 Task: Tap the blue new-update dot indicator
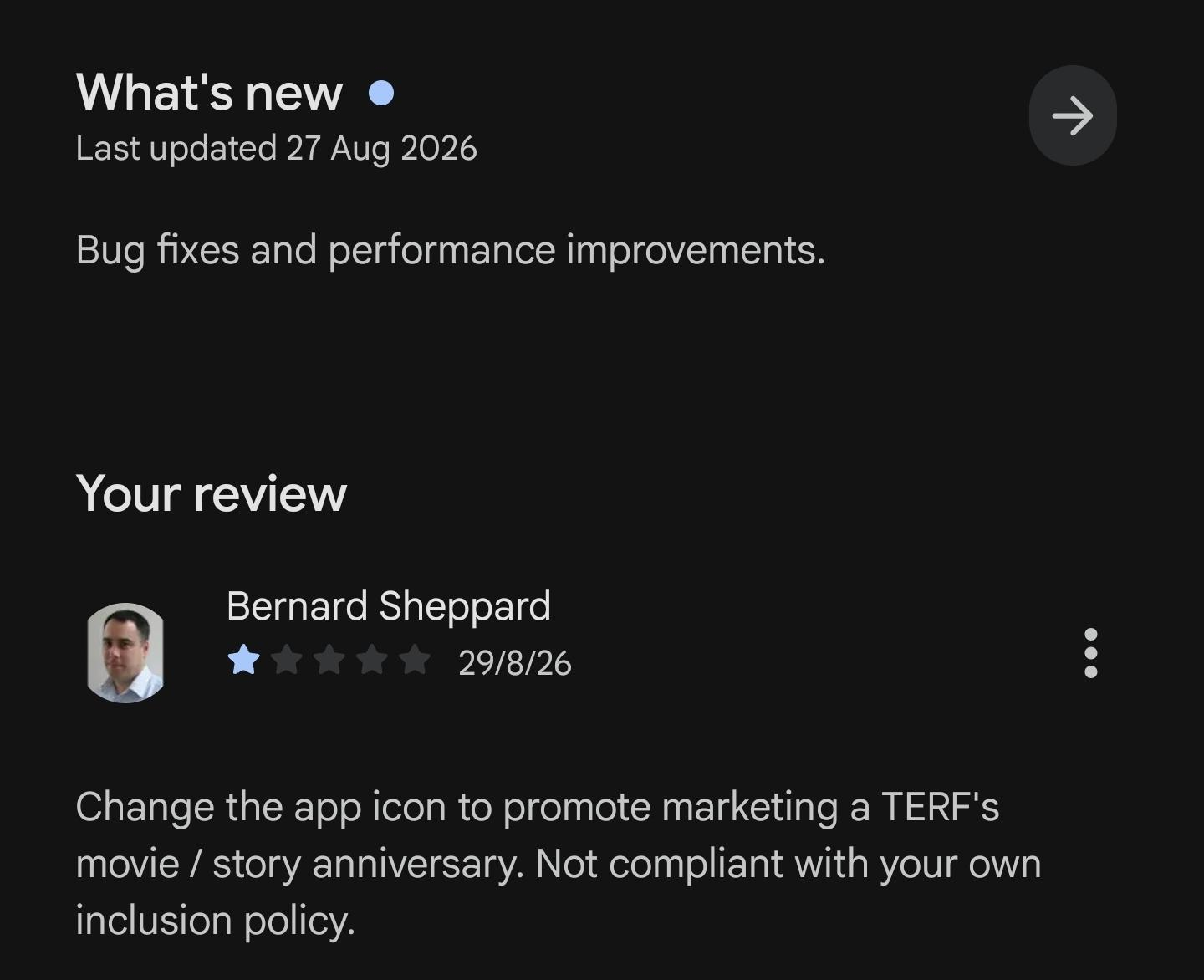381,93
